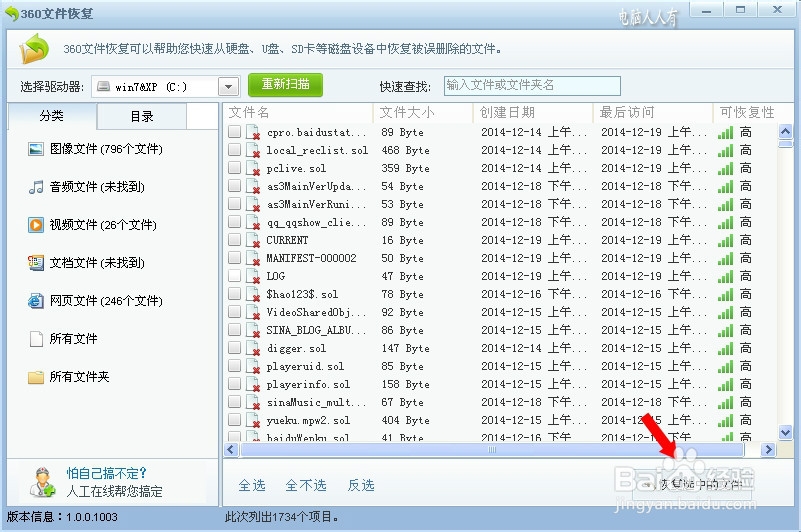The image size is (801, 532).
Task: Select the as3MainVerUpda file name
Action: coord(316,186)
